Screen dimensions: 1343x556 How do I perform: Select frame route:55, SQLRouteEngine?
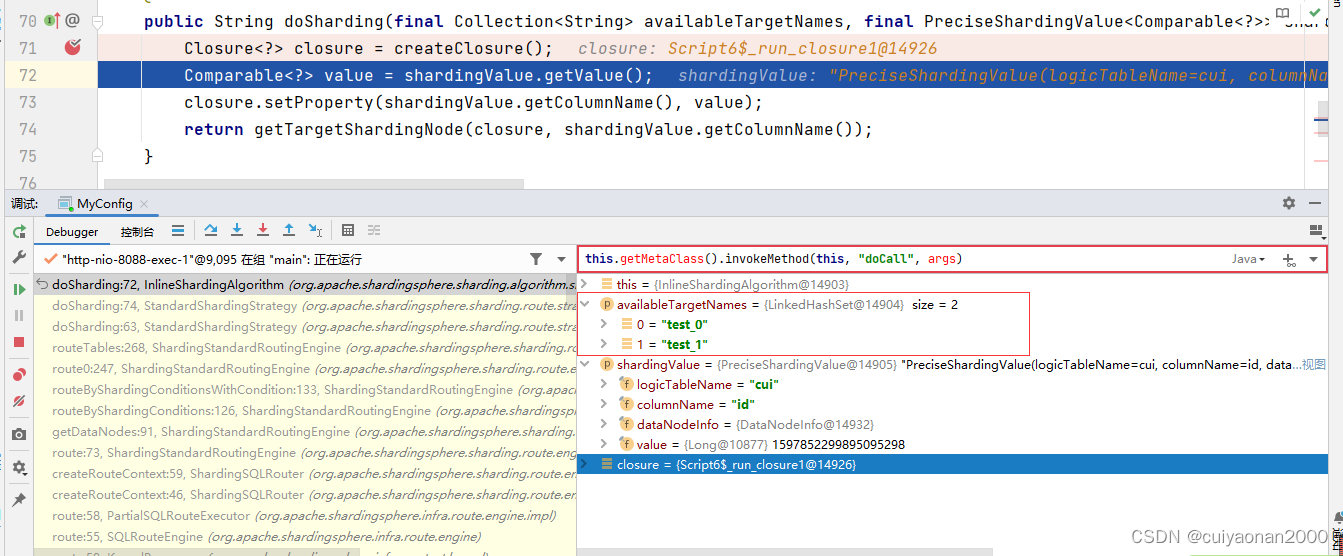coord(305,537)
